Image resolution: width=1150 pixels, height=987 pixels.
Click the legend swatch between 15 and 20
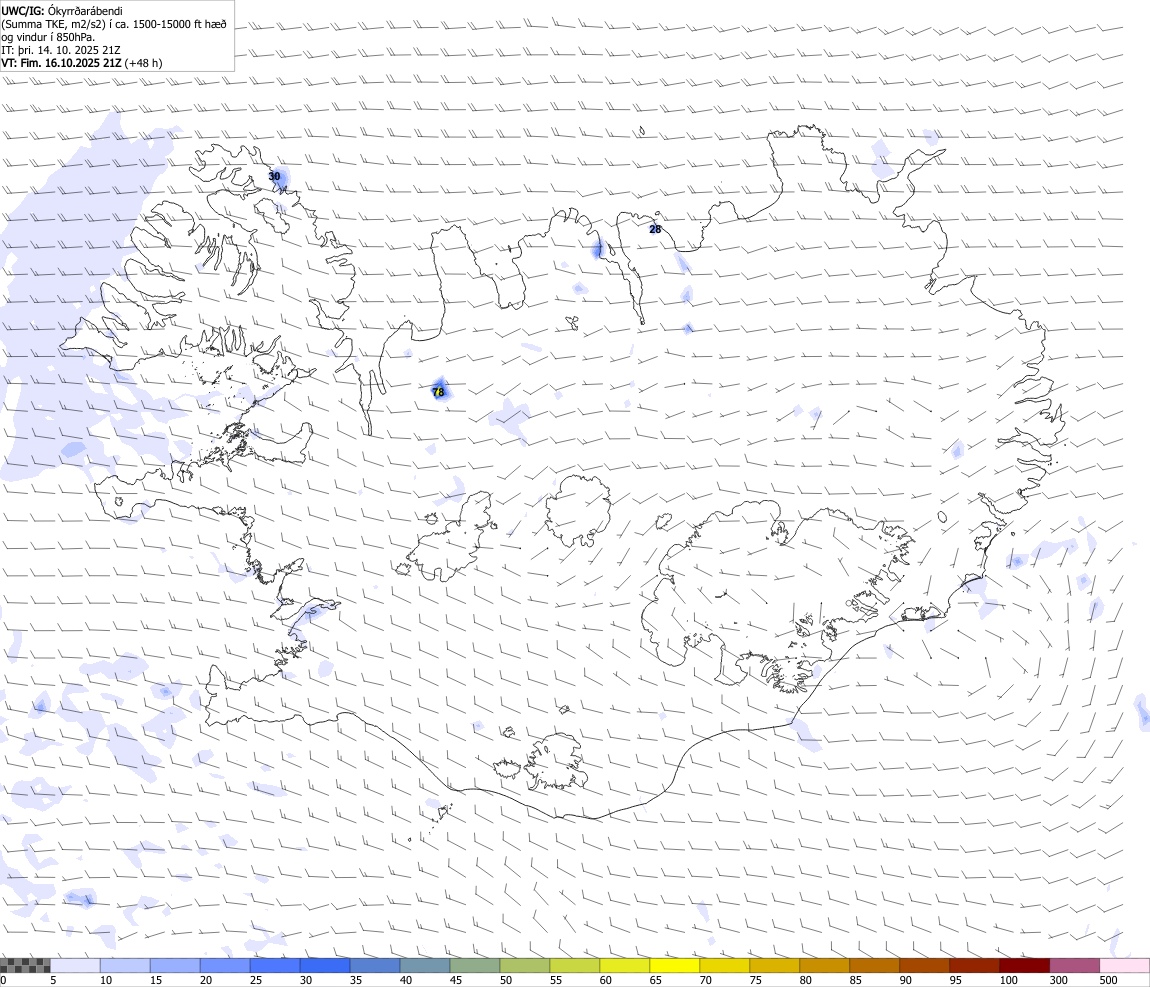175,966
